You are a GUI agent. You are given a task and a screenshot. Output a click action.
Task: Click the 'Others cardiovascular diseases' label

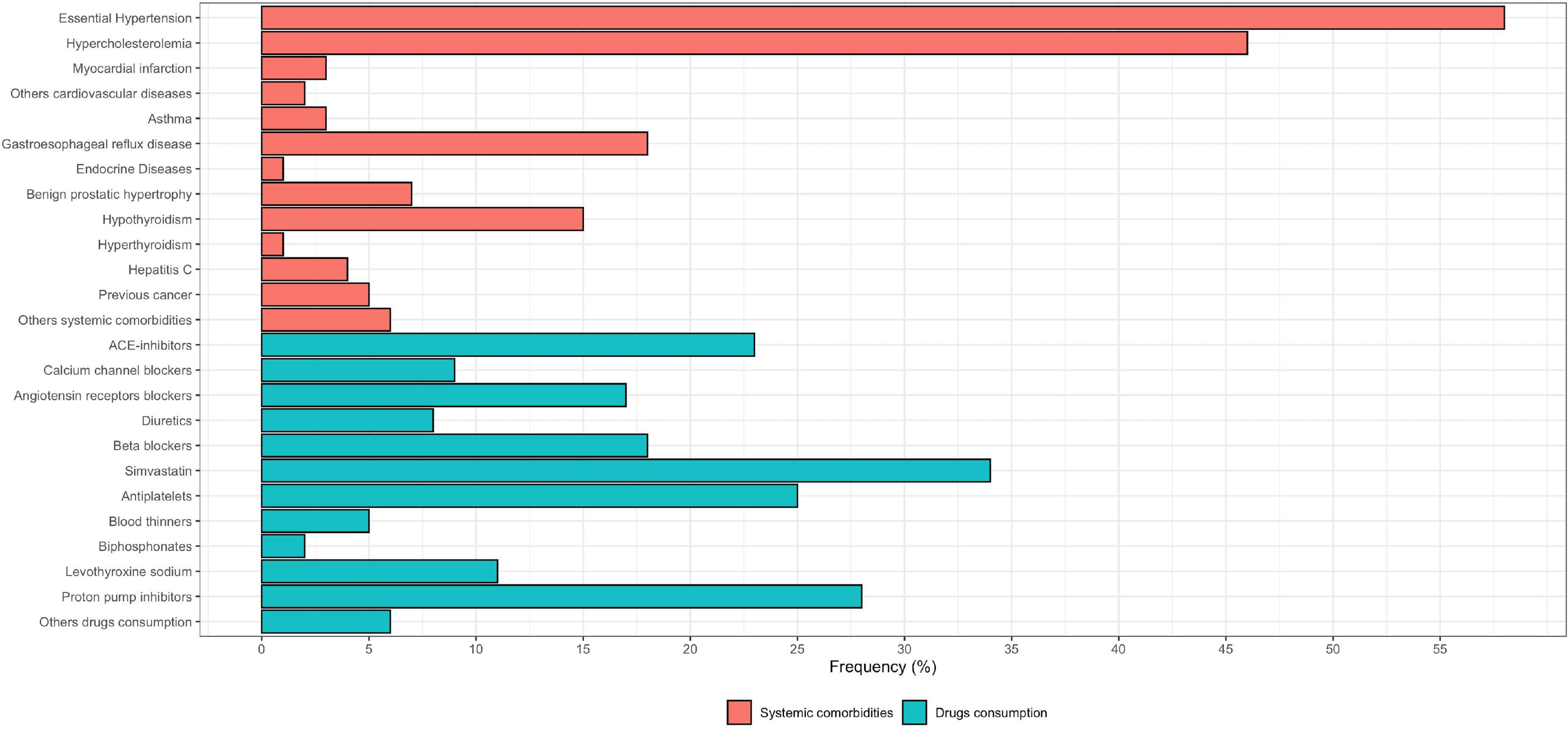(x=101, y=93)
